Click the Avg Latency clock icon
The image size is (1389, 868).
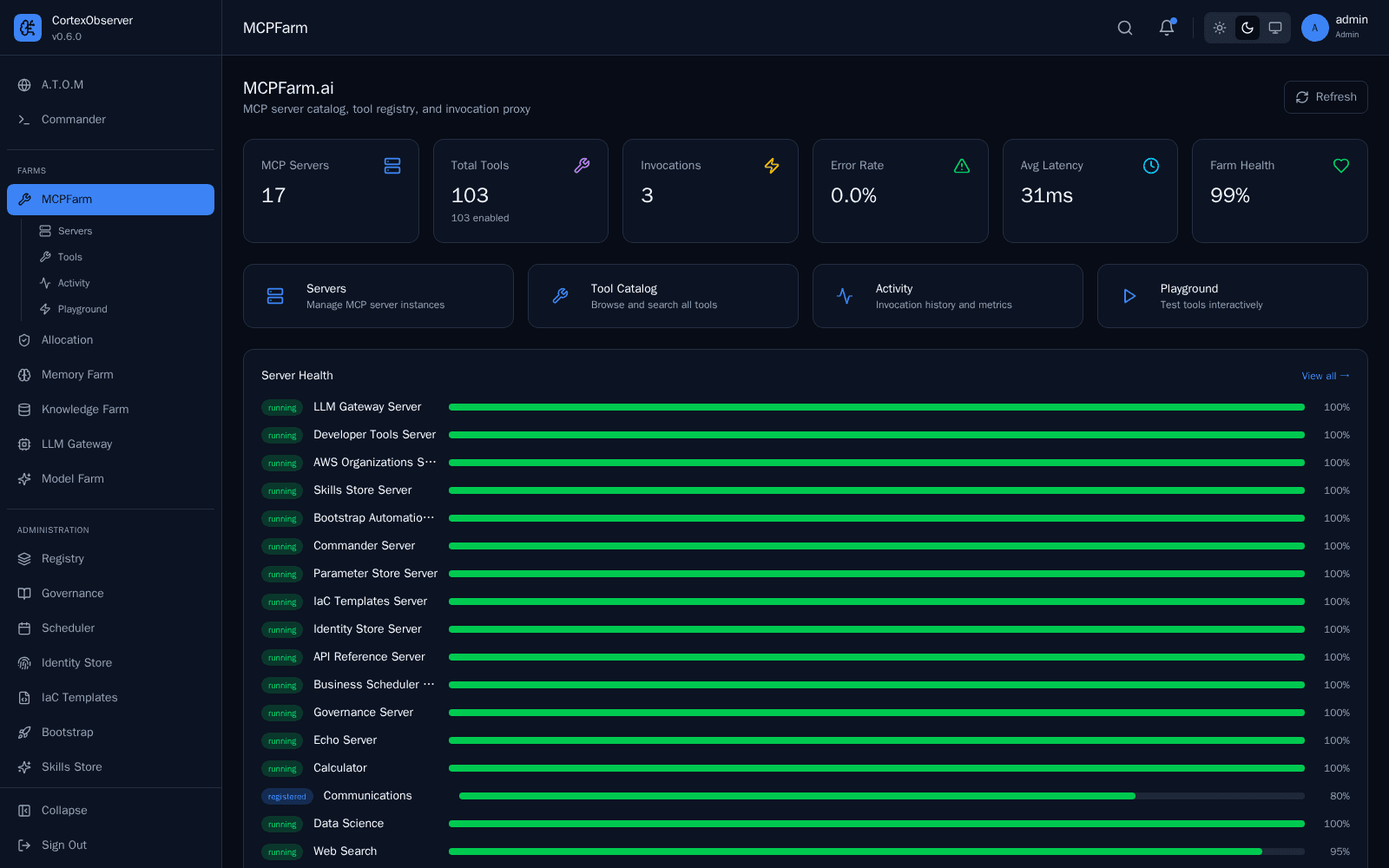click(x=1151, y=166)
